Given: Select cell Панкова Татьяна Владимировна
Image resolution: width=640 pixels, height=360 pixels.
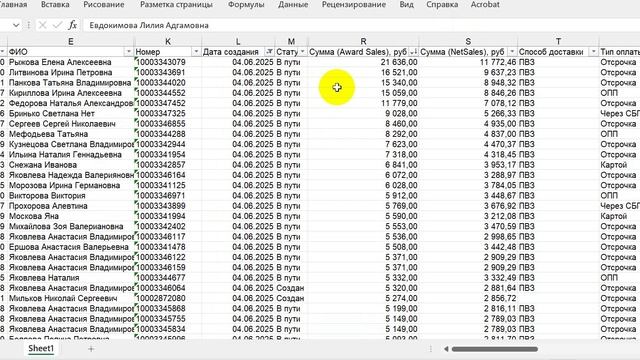Looking at the screenshot, I should pyautogui.click(x=71, y=82).
